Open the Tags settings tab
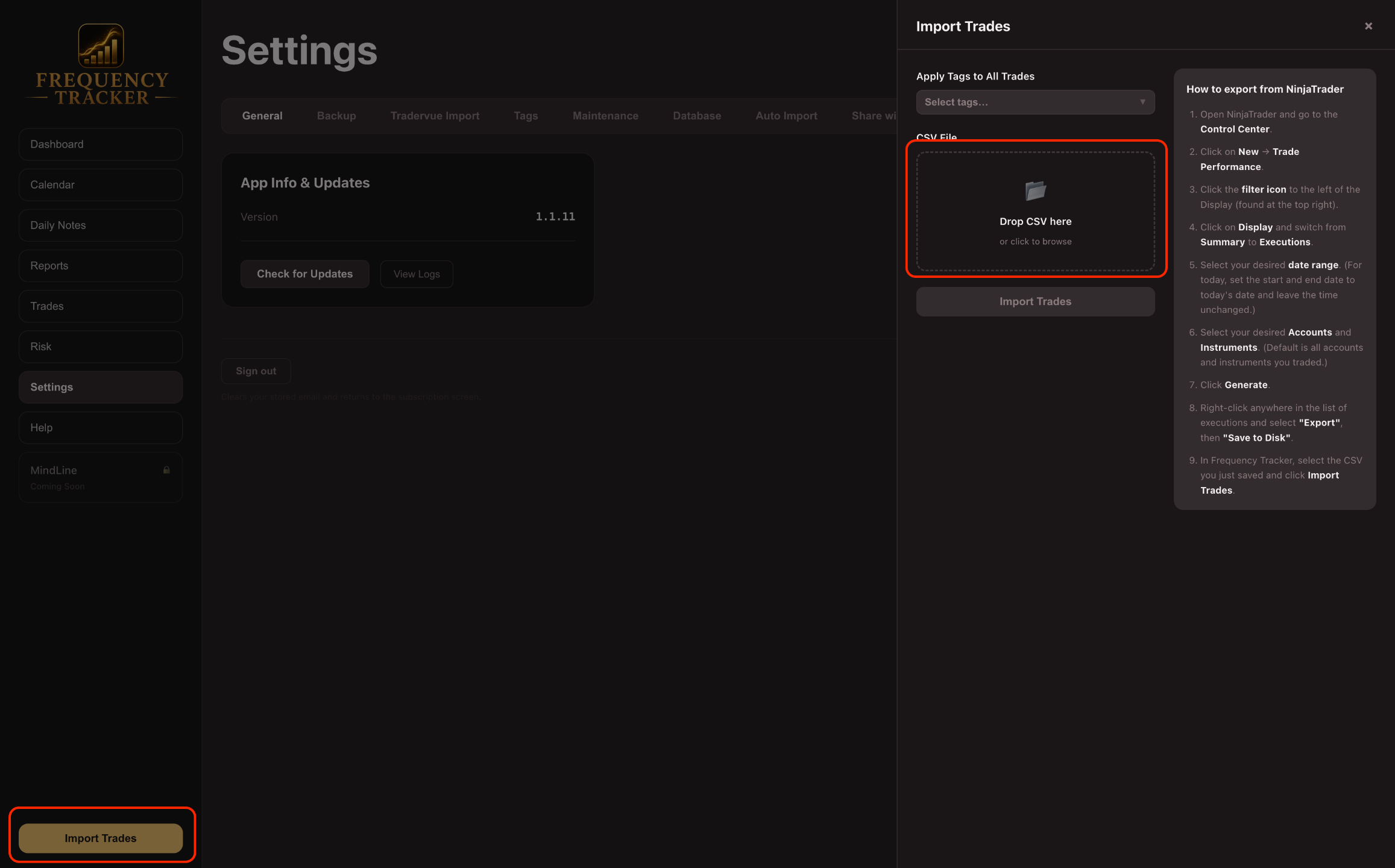 point(526,116)
